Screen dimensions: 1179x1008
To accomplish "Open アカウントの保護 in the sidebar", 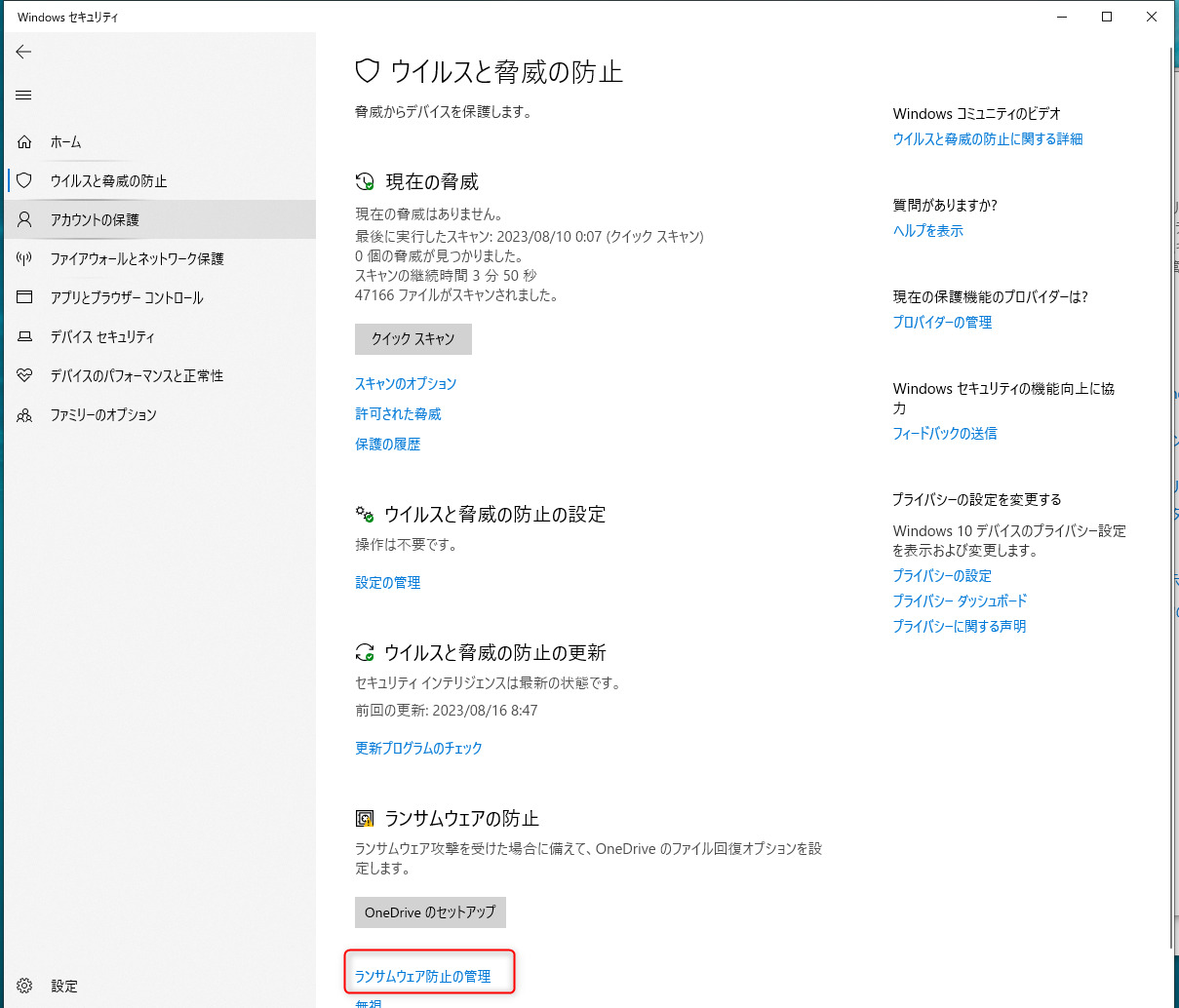I will (160, 219).
